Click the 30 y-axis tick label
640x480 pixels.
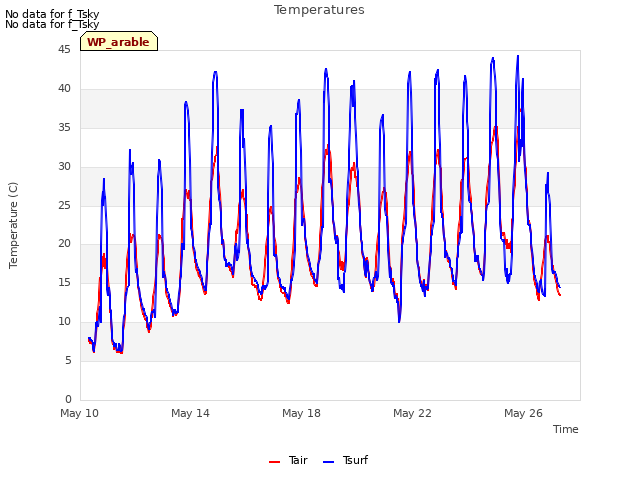point(64,167)
